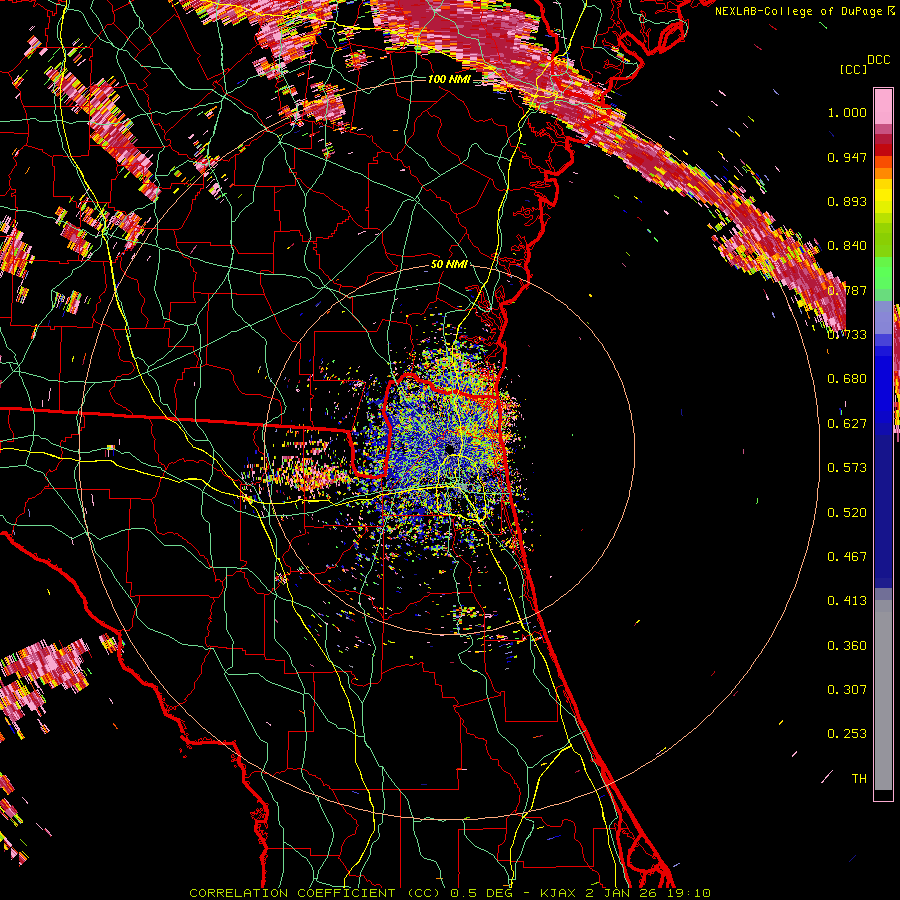The width and height of the screenshot is (900, 900).
Task: Click the dark navy color bar segment
Action: click(x=883, y=511)
